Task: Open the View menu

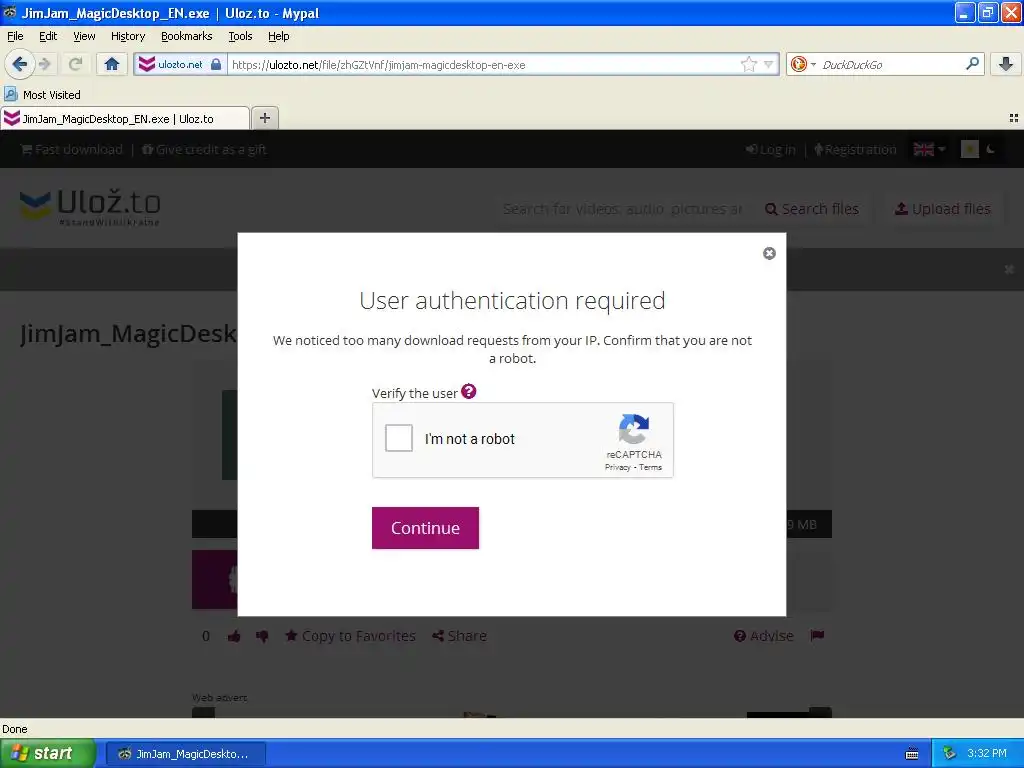Action: 84,36
